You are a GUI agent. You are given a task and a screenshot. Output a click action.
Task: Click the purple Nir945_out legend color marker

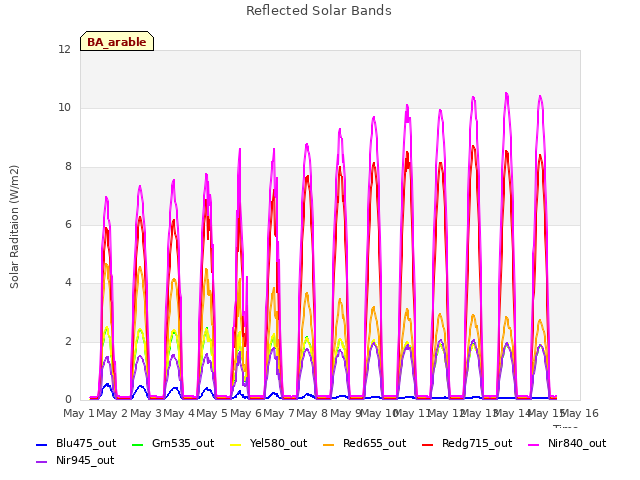coord(42,462)
